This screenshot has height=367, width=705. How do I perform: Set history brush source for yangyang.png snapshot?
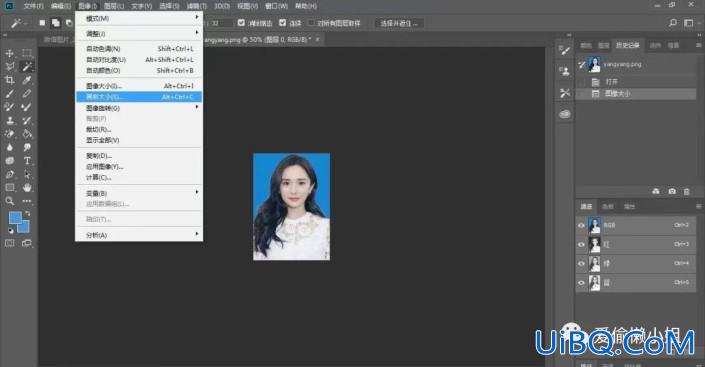pos(581,65)
